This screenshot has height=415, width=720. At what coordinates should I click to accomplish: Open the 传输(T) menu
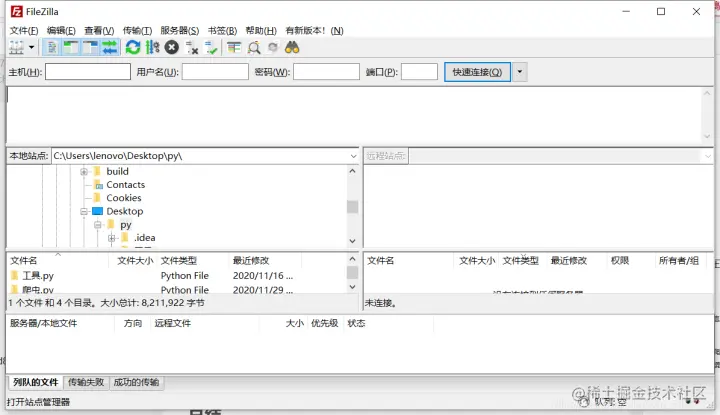137,30
